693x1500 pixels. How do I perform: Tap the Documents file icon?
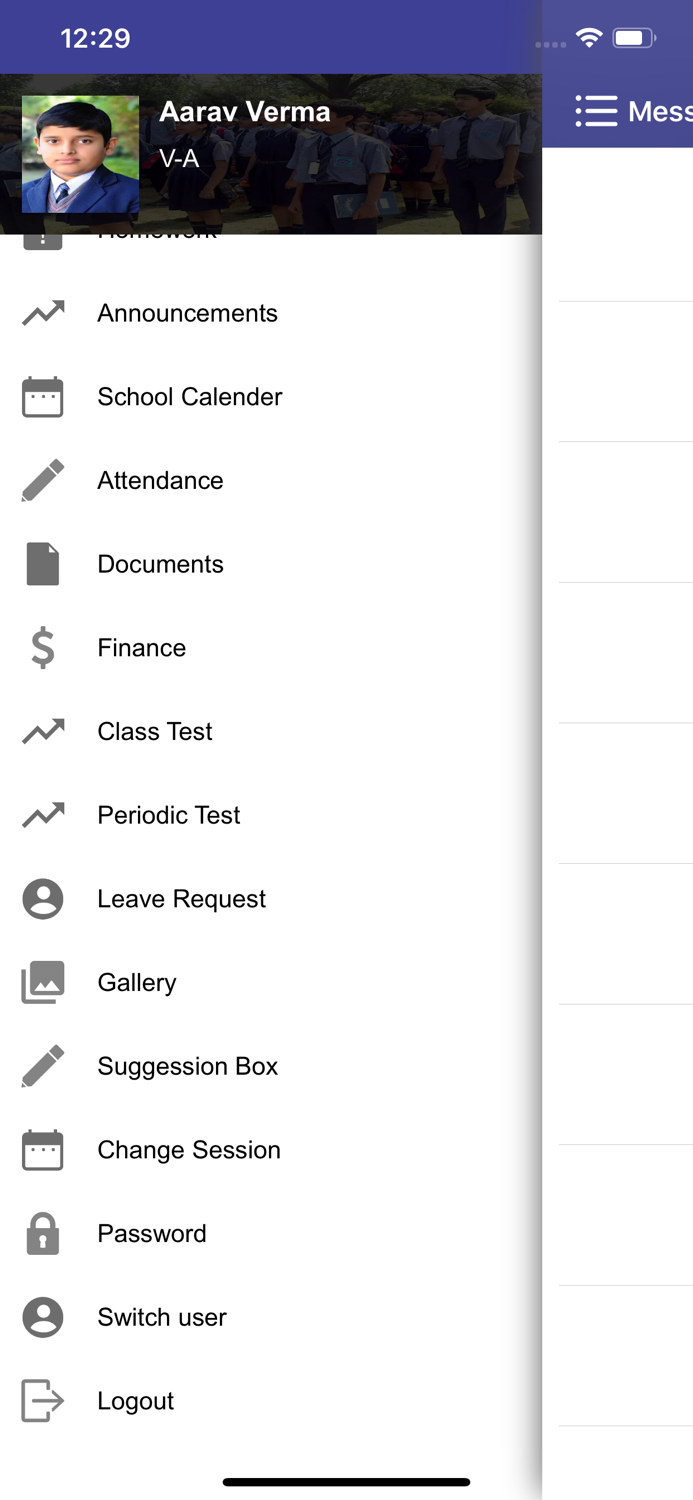click(43, 565)
